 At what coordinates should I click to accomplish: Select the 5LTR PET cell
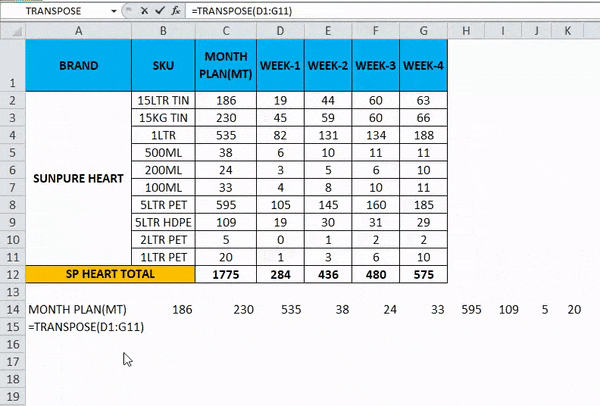tap(163, 205)
